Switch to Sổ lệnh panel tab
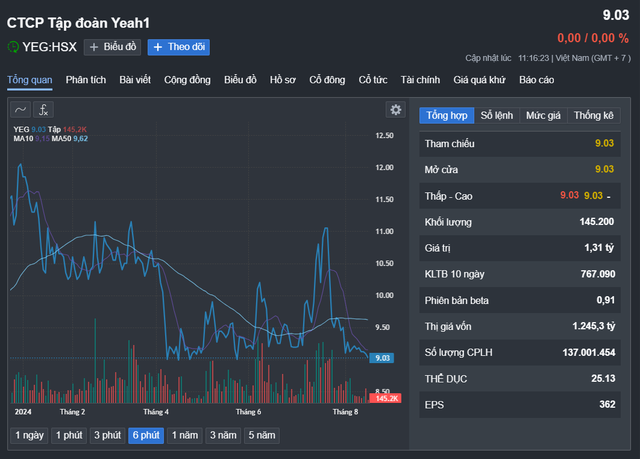This screenshot has width=640, height=459. click(496, 115)
